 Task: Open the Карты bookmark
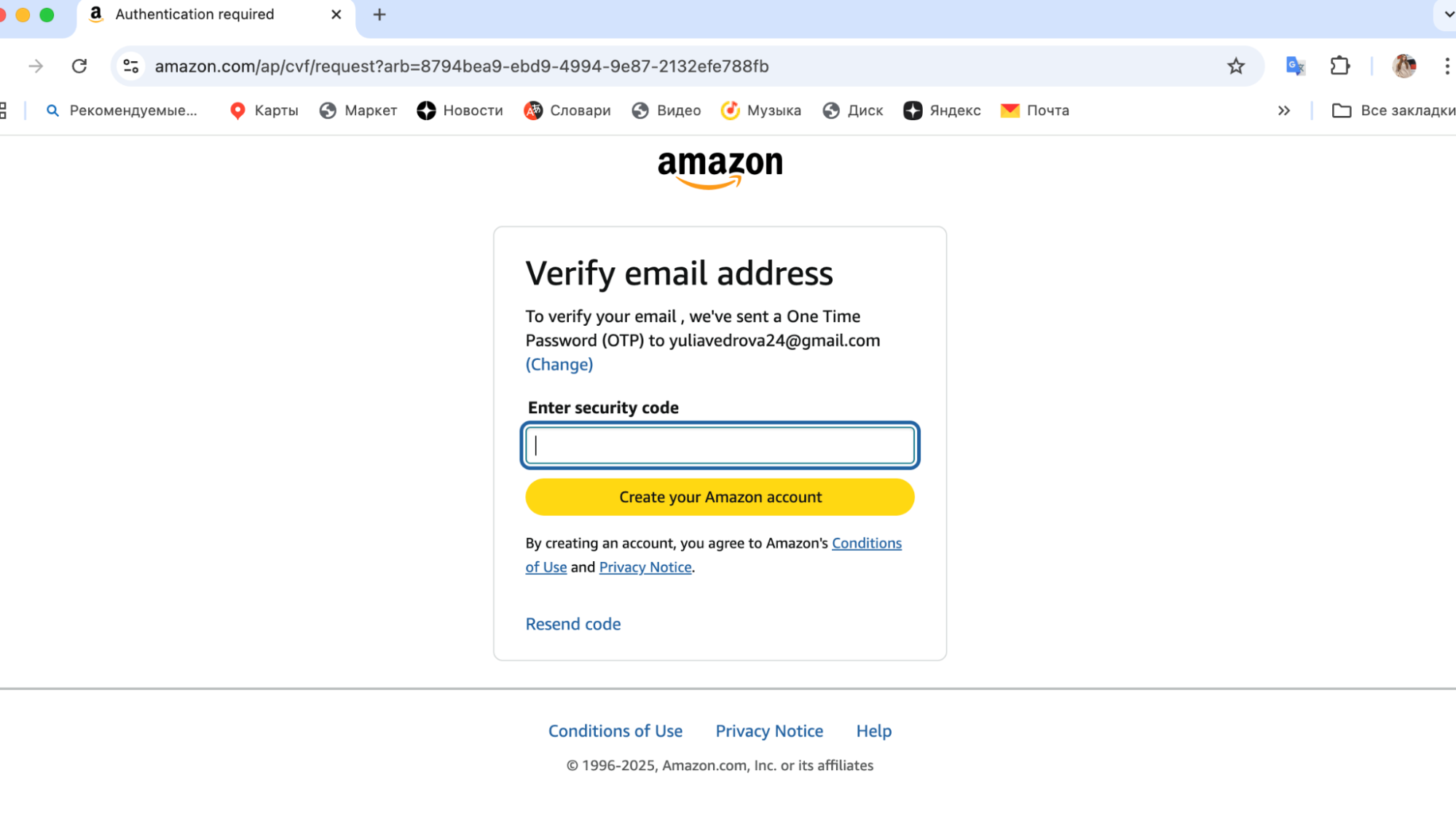[x=264, y=111]
